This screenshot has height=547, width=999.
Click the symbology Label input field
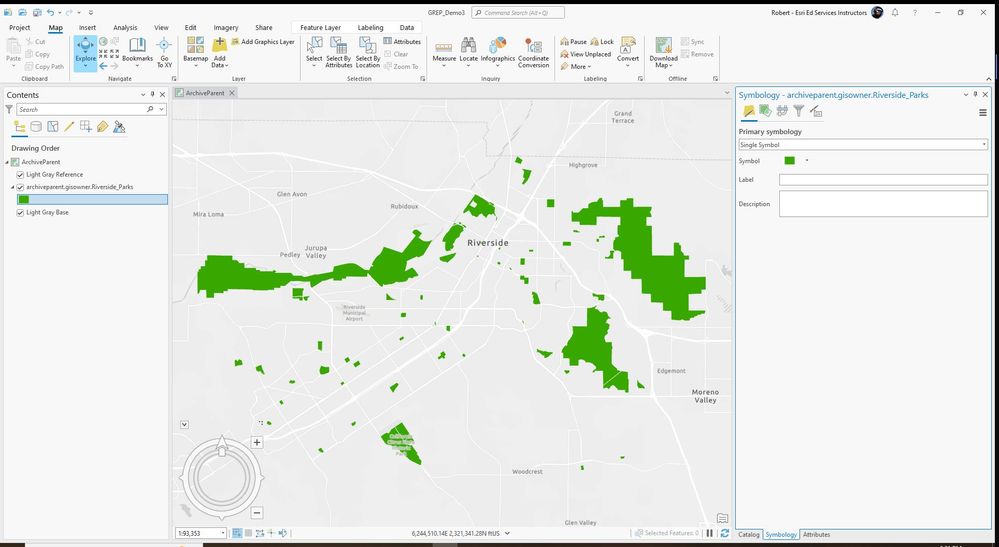coord(882,180)
